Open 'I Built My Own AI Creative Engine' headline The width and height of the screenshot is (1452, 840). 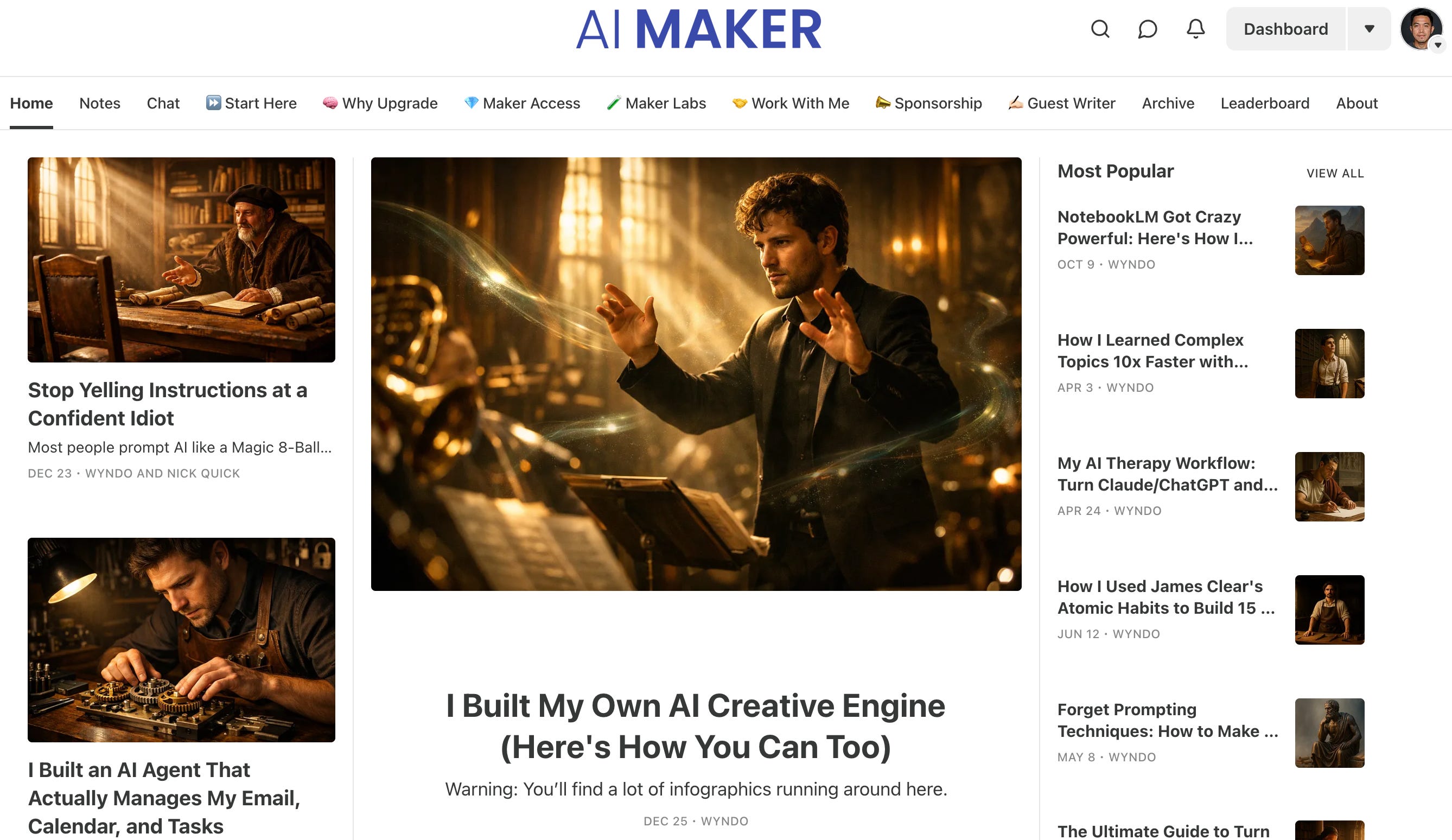[696, 726]
